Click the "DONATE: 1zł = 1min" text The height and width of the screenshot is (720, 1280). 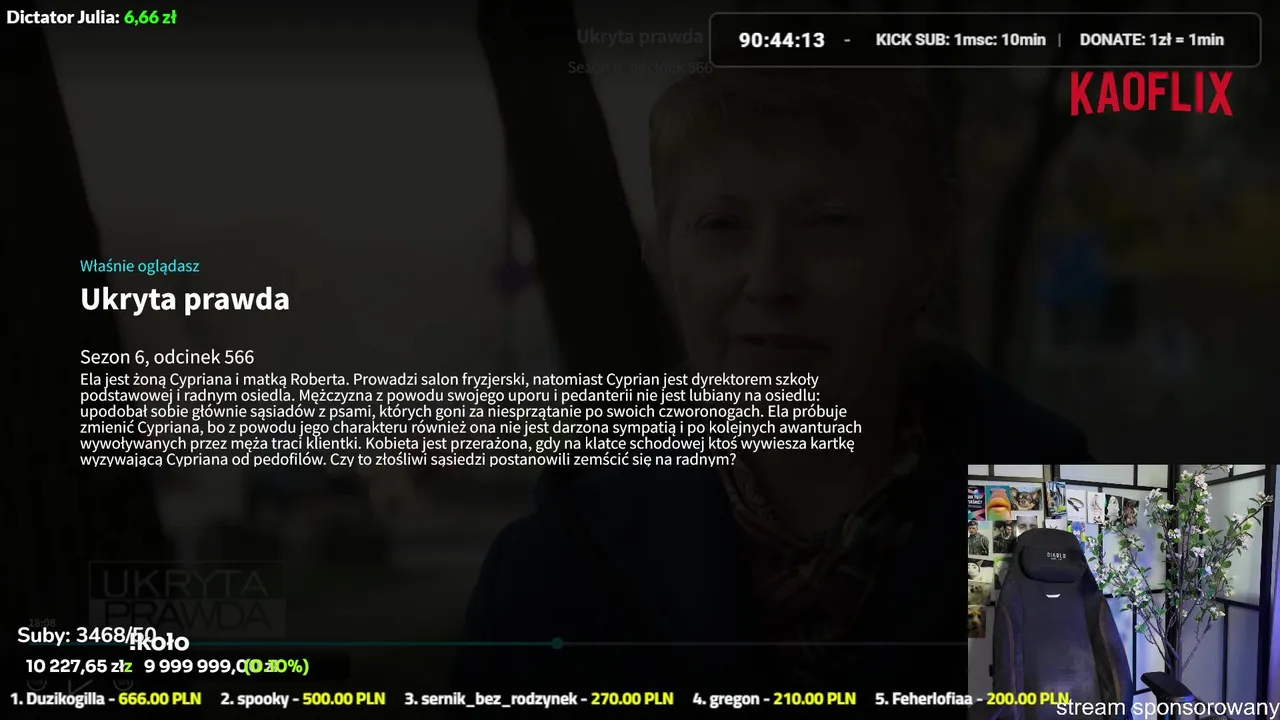(1152, 40)
